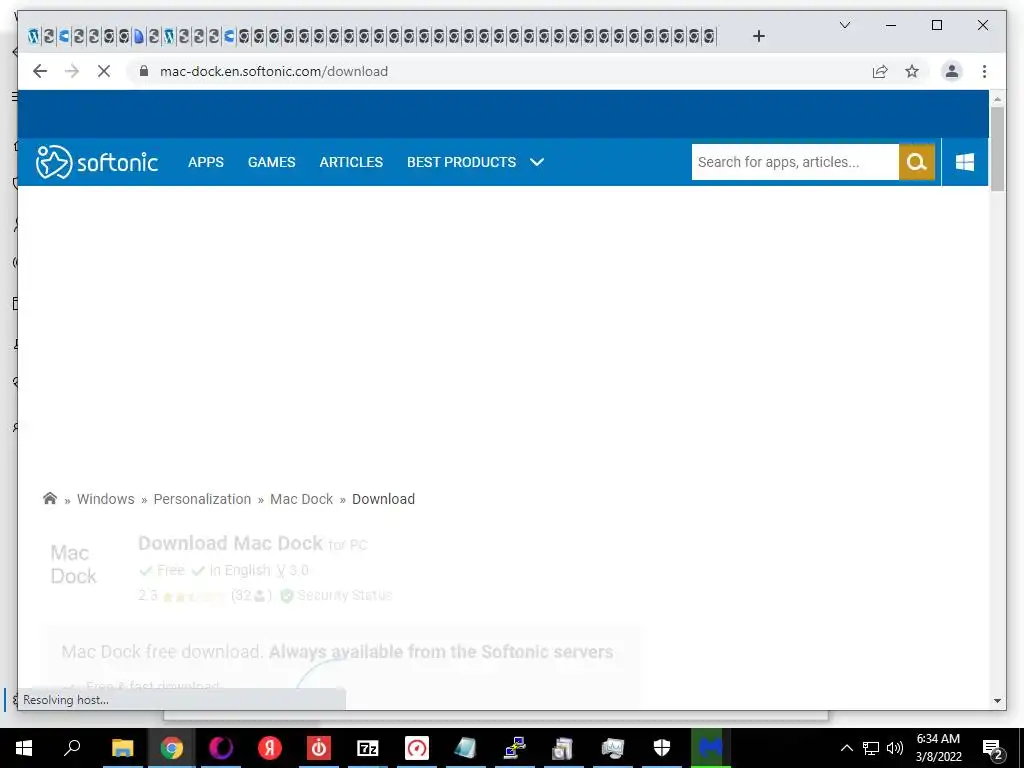
Task: Click the breadcrumb home icon
Action: click(x=50, y=498)
